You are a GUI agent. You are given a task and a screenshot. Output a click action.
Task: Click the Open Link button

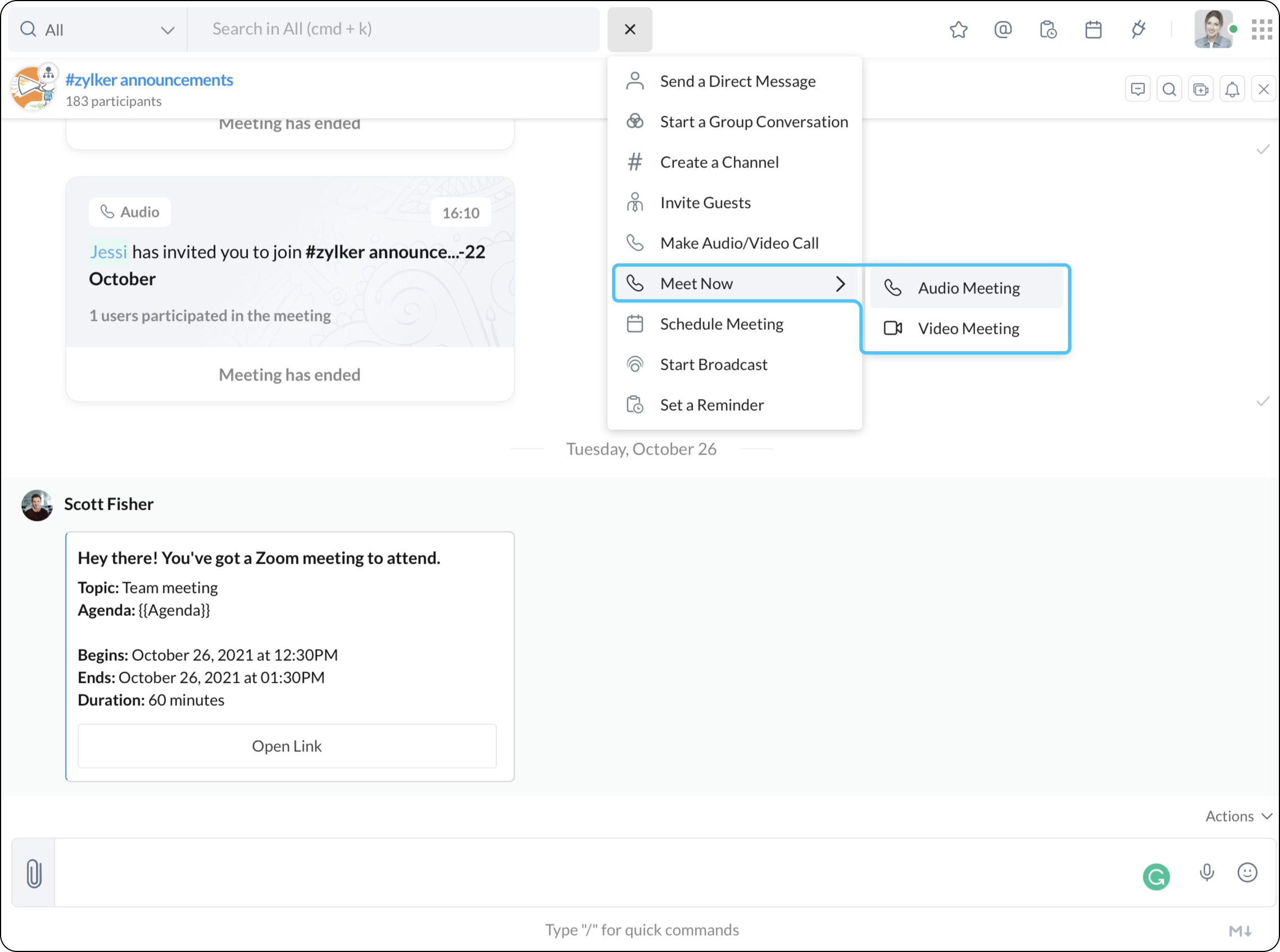pos(287,746)
